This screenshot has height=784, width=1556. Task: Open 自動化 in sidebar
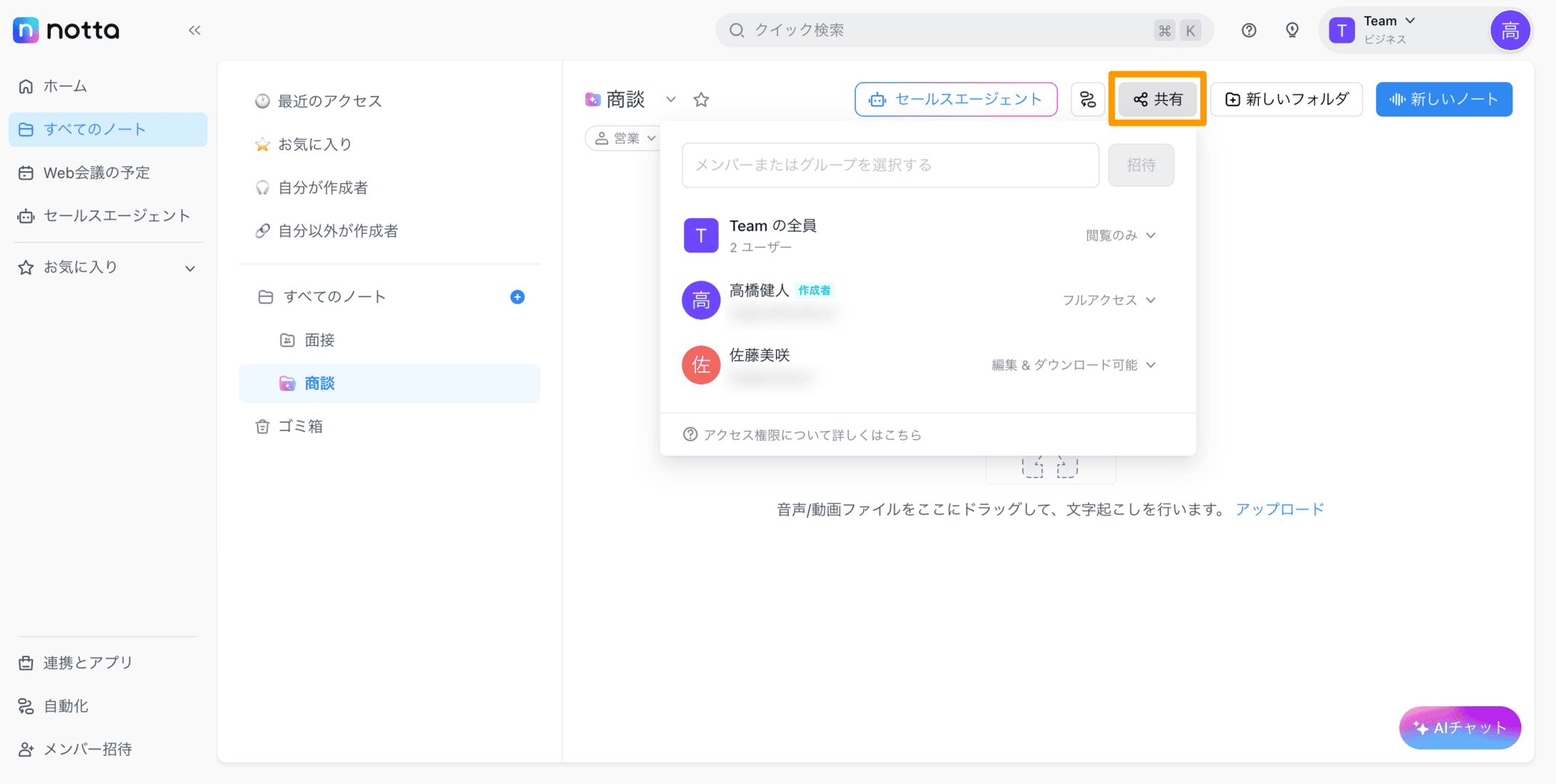tap(108, 706)
